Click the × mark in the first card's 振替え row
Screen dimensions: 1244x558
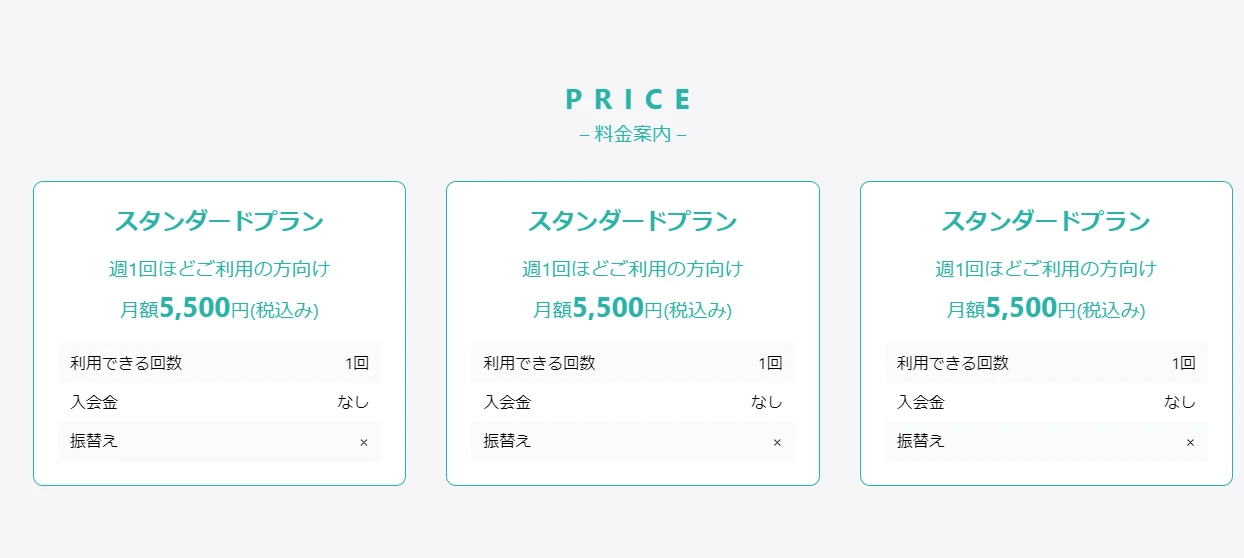coord(364,442)
